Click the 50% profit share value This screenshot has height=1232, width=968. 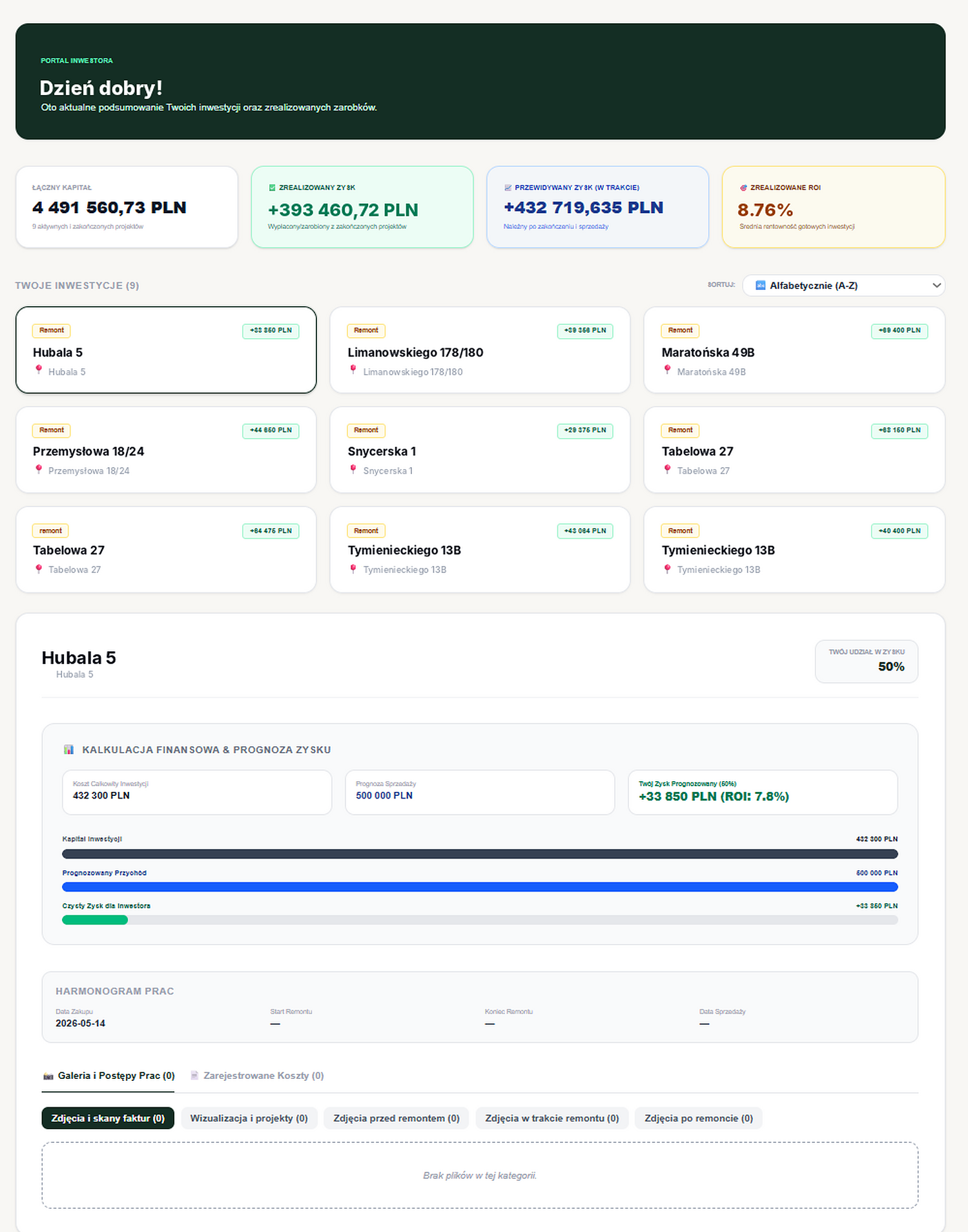[891, 667]
